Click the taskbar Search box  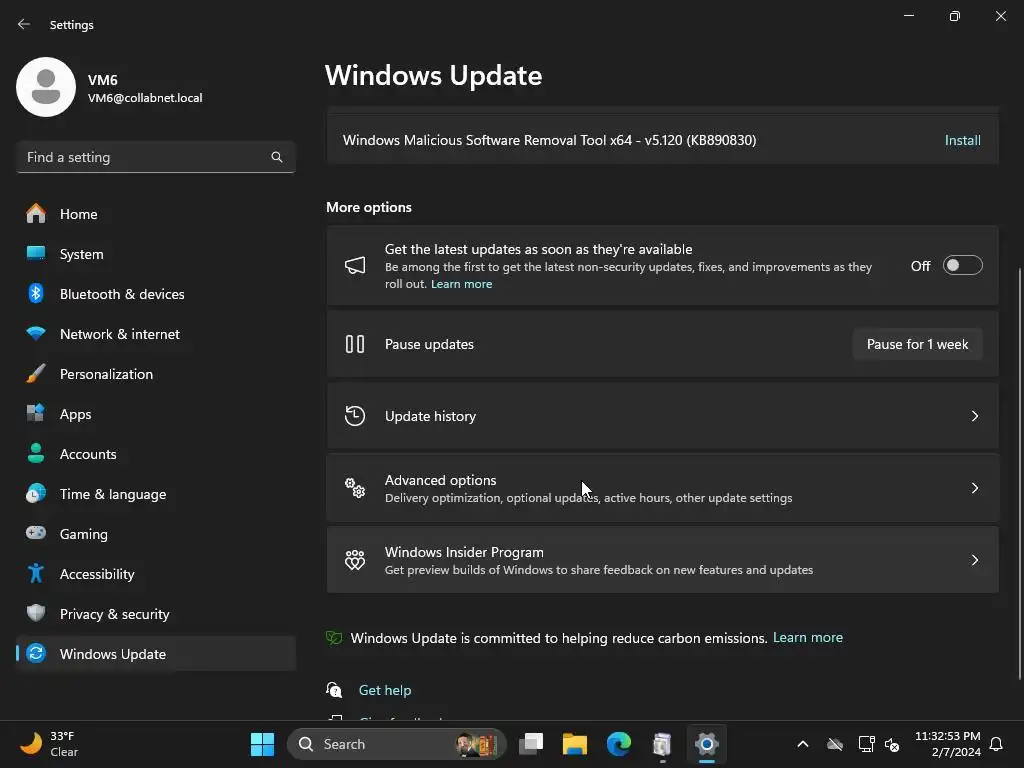coord(396,744)
